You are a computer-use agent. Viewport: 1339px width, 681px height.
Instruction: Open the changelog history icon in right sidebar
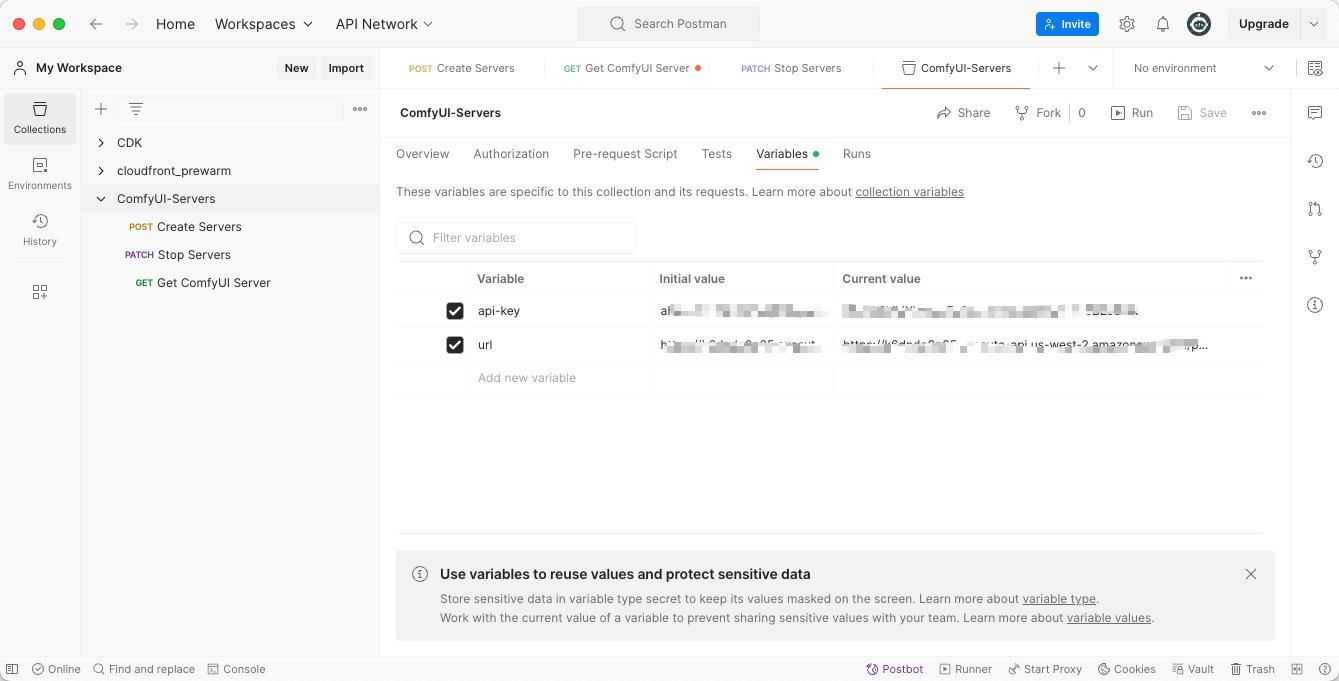point(1315,161)
